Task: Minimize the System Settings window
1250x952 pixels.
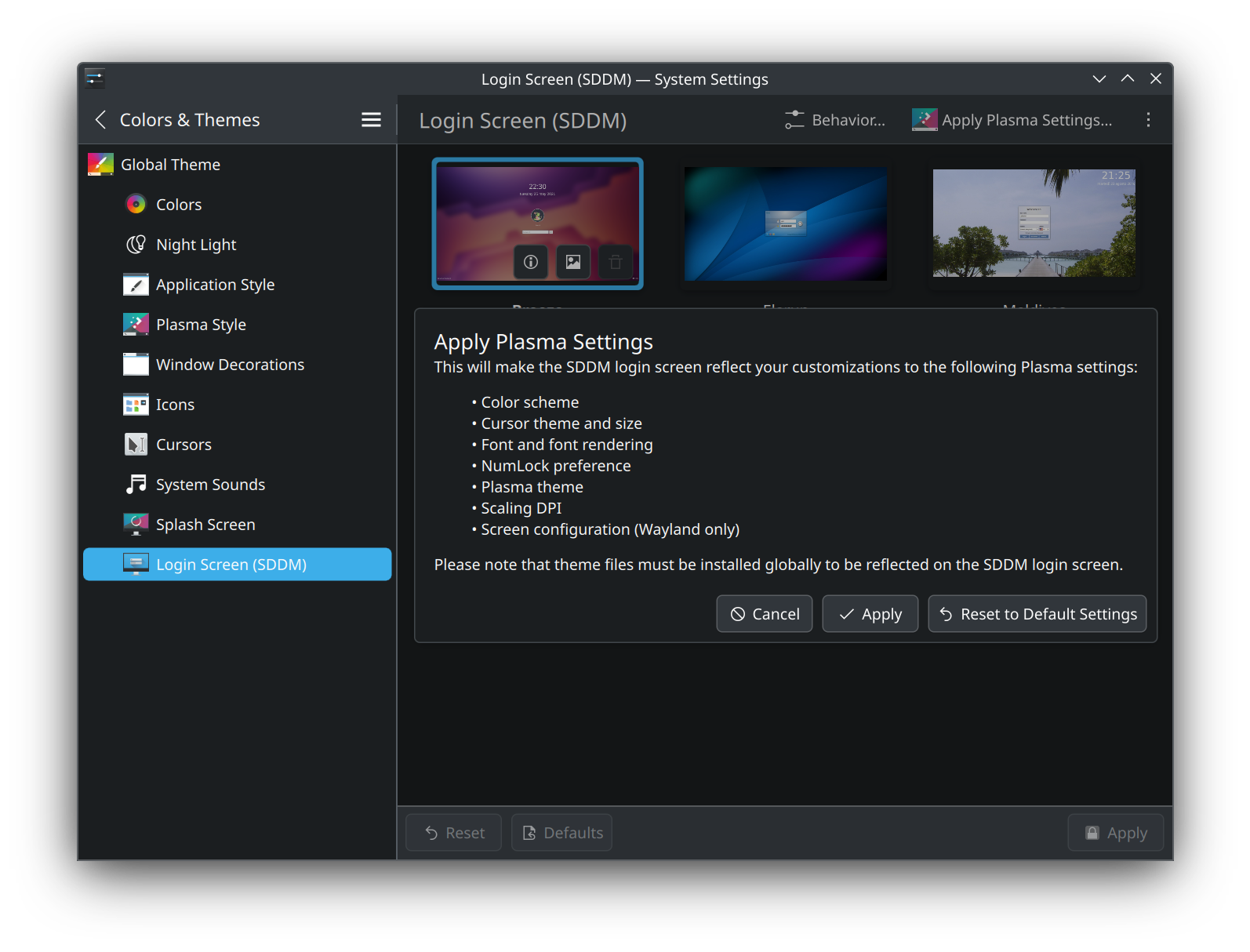Action: pos(1099,78)
